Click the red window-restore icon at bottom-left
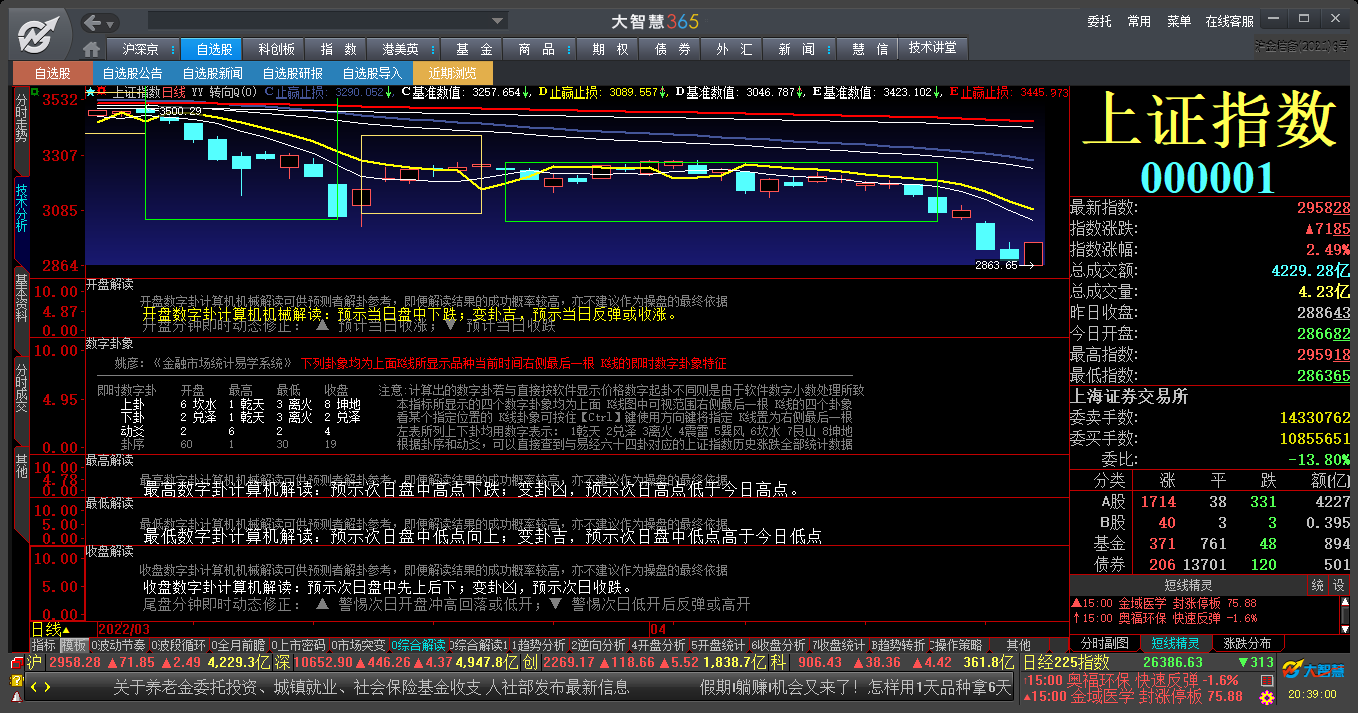This screenshot has height=713, width=1358. [16, 663]
